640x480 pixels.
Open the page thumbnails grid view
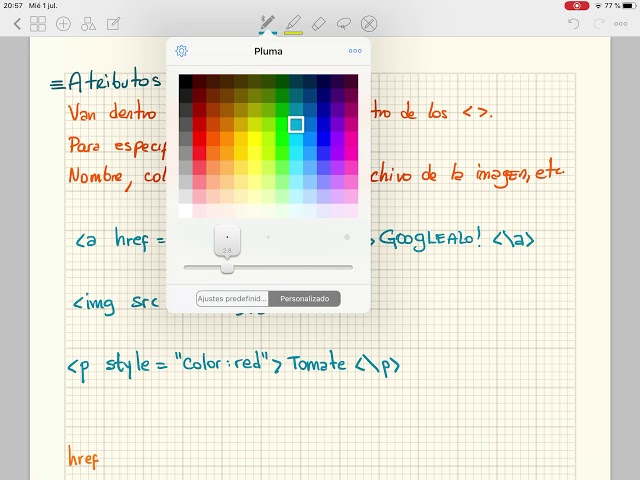point(38,24)
